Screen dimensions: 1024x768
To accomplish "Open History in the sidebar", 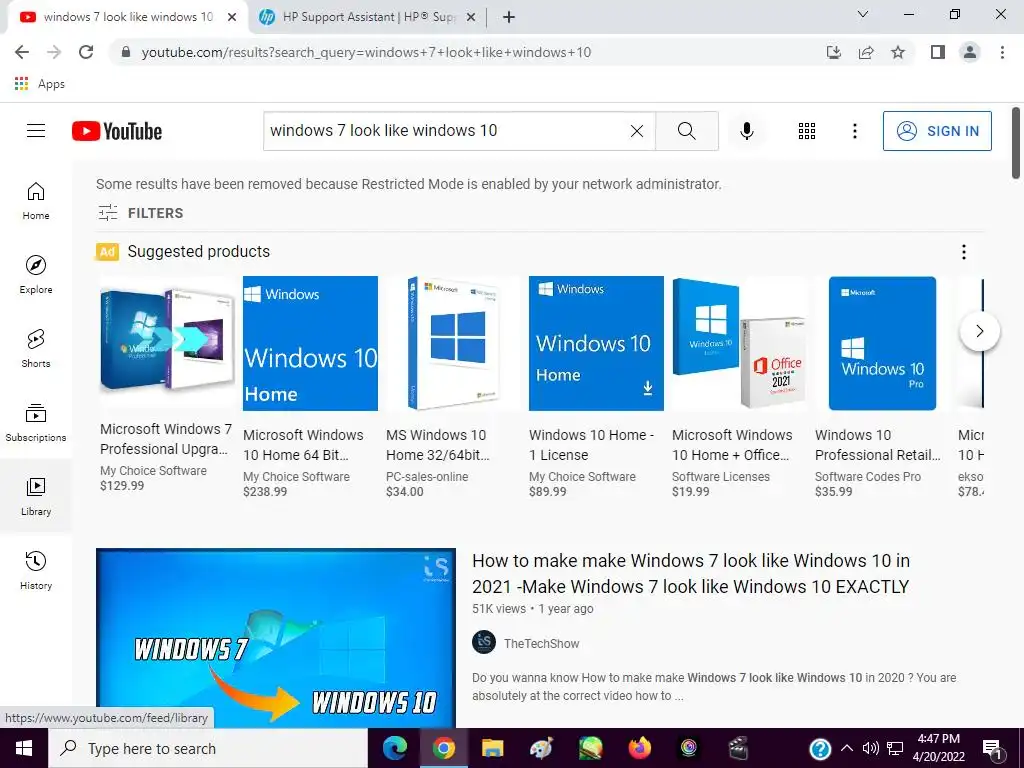I will coord(36,570).
